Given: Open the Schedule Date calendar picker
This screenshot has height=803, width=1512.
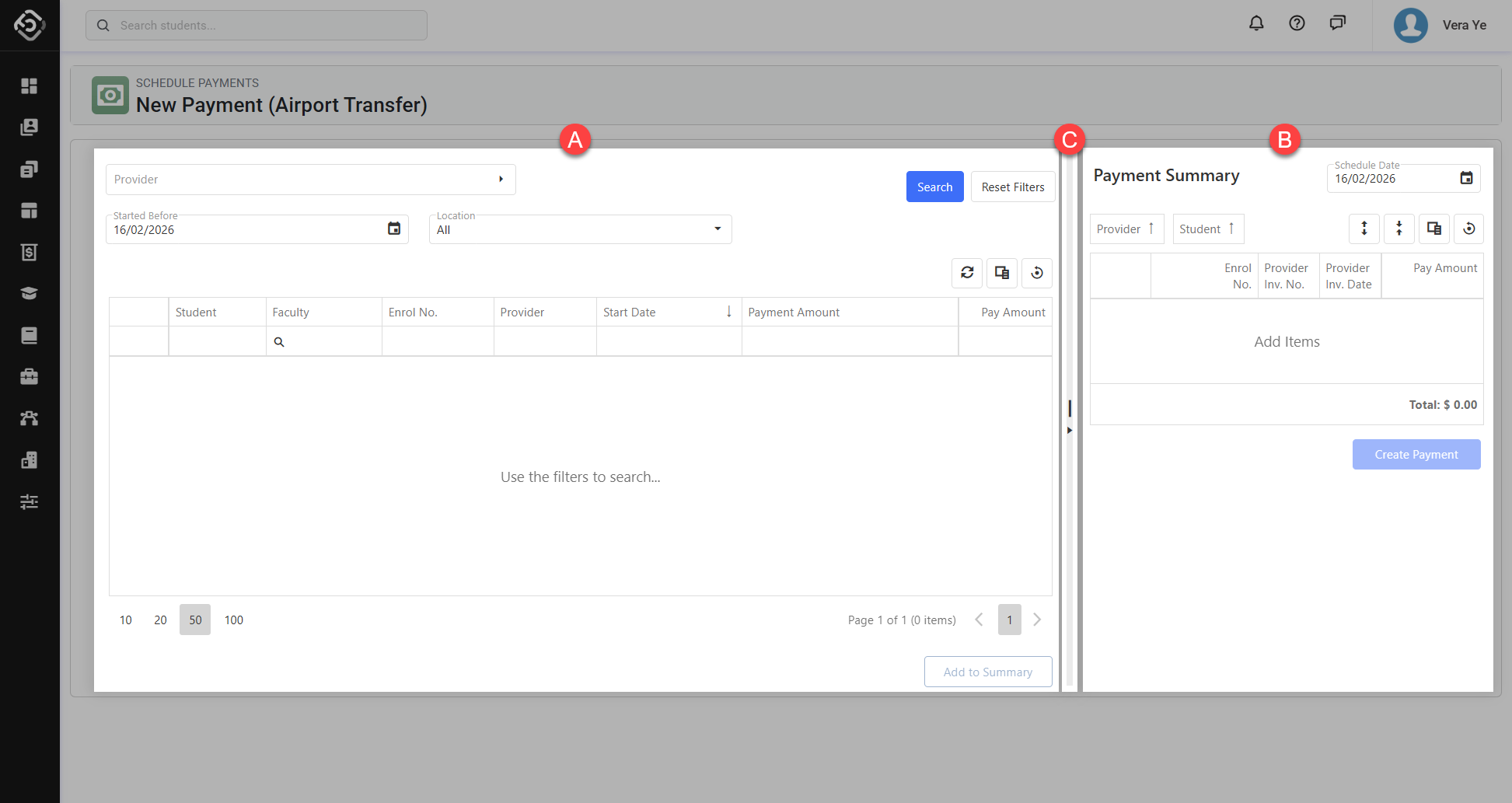Looking at the screenshot, I should (x=1466, y=178).
